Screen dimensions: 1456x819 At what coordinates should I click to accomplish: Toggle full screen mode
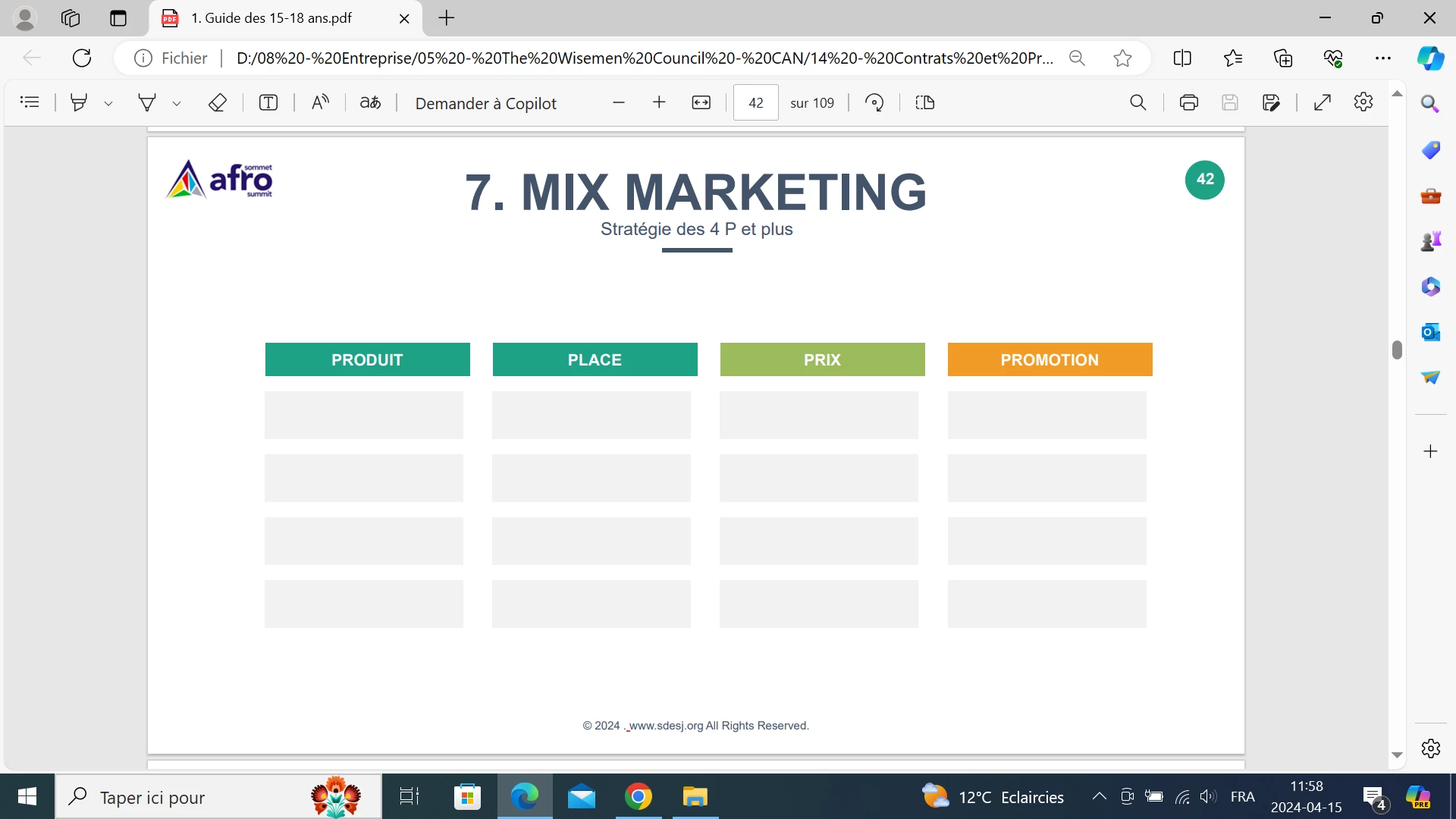coord(1322,102)
